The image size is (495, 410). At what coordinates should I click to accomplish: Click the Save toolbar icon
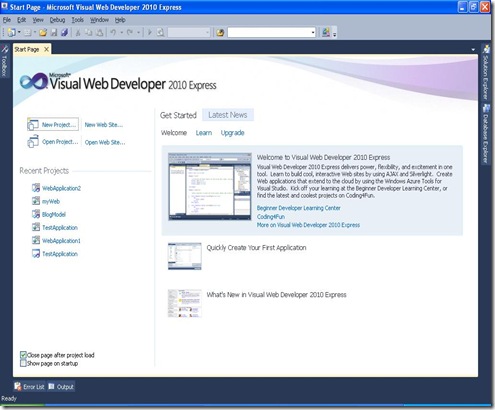pos(54,32)
